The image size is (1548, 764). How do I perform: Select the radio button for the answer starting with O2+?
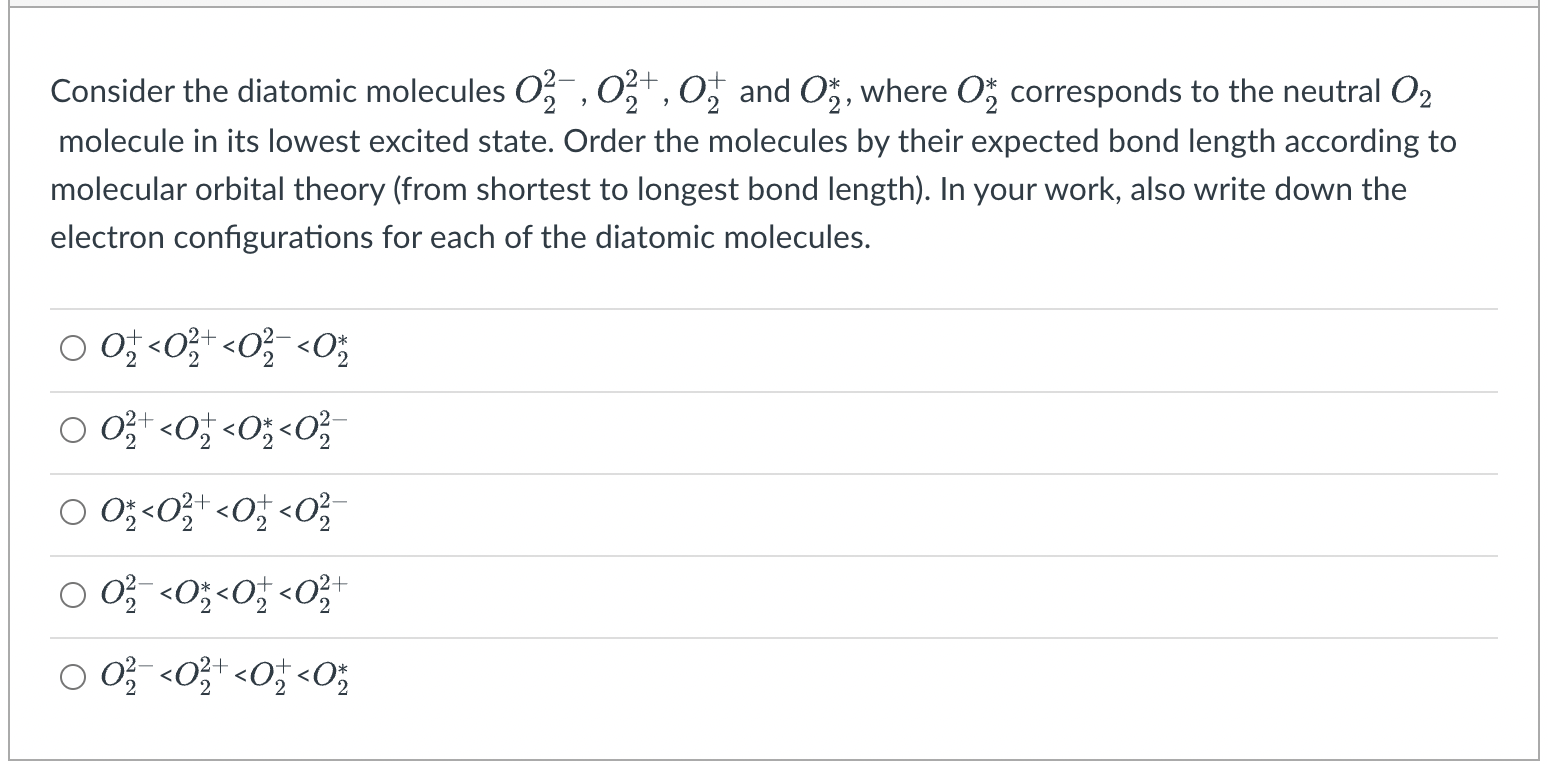pos(72,350)
